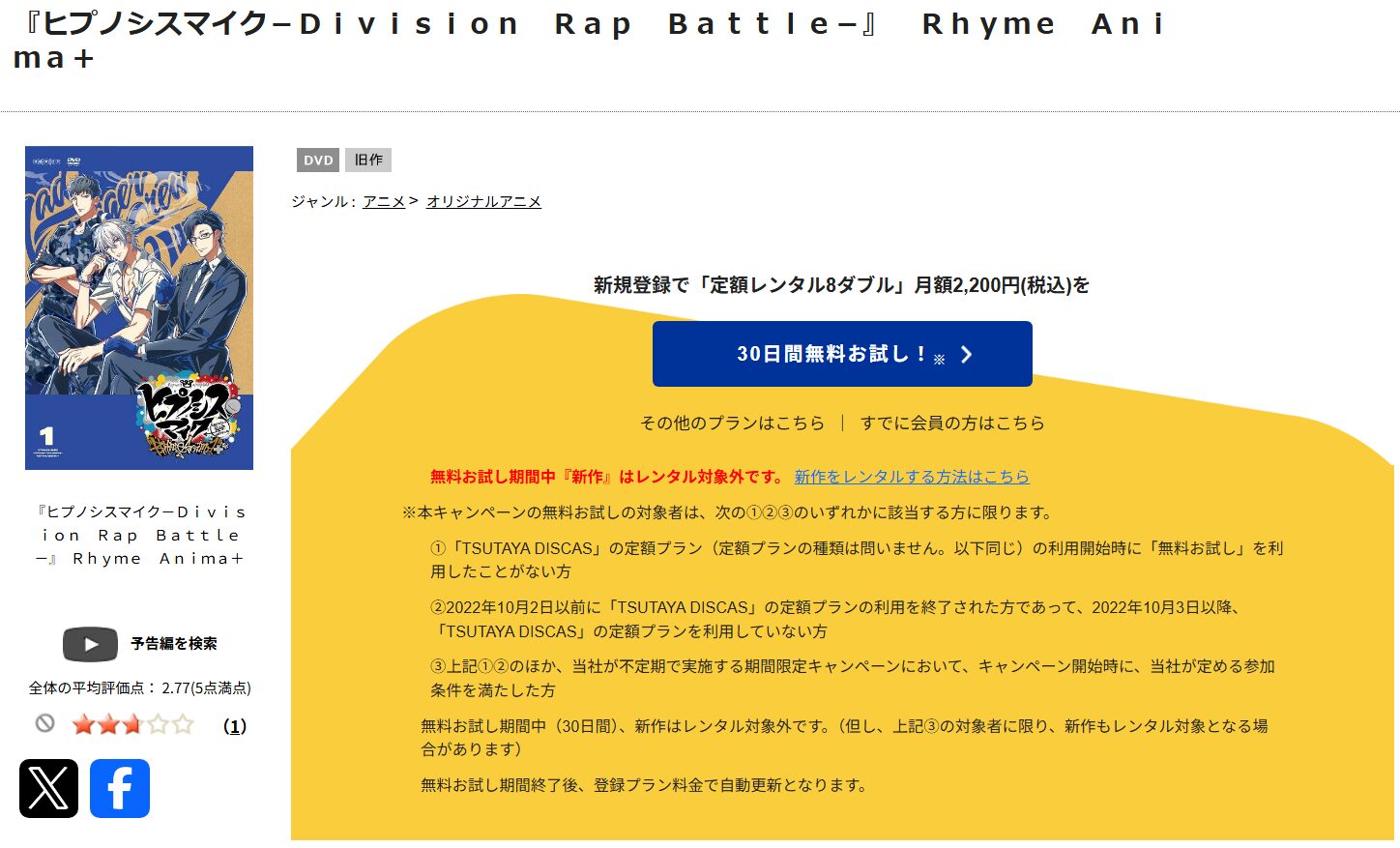
Task: Share the page on X (Twitter)
Action: click(x=48, y=789)
